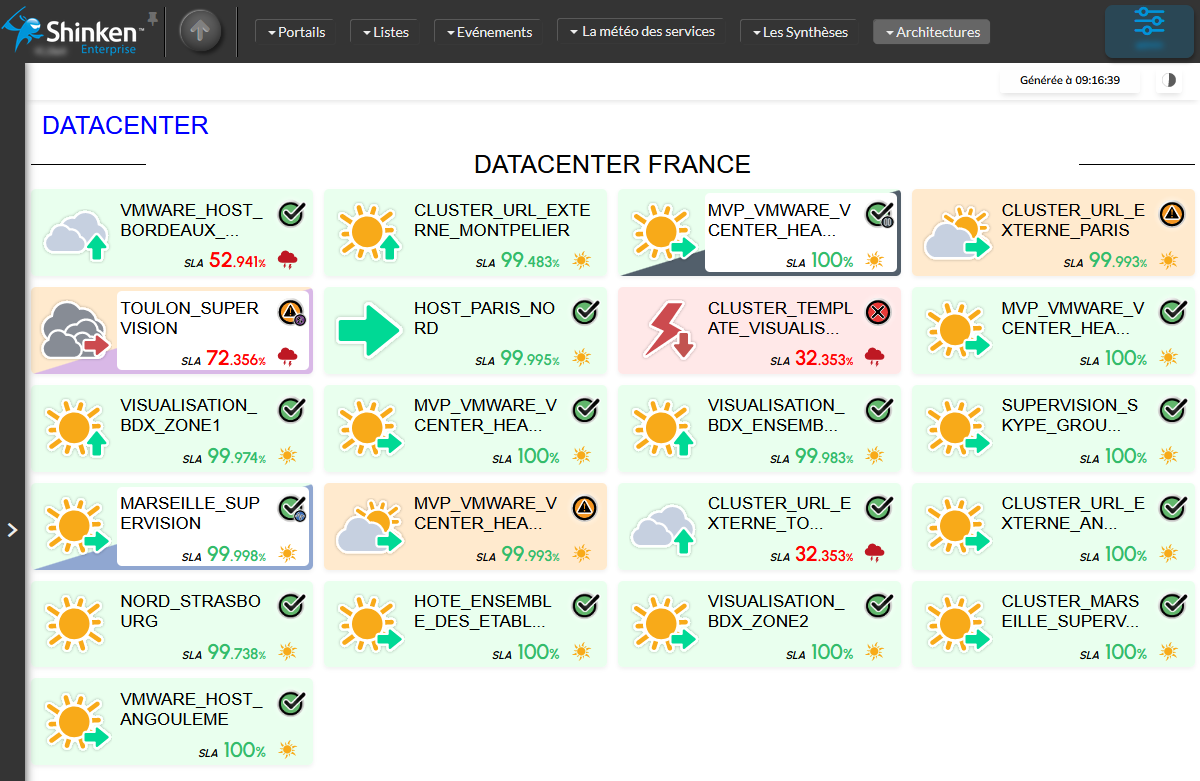This screenshot has height=781, width=1200.
Task: Click the round up-arrow button
Action: click(200, 31)
